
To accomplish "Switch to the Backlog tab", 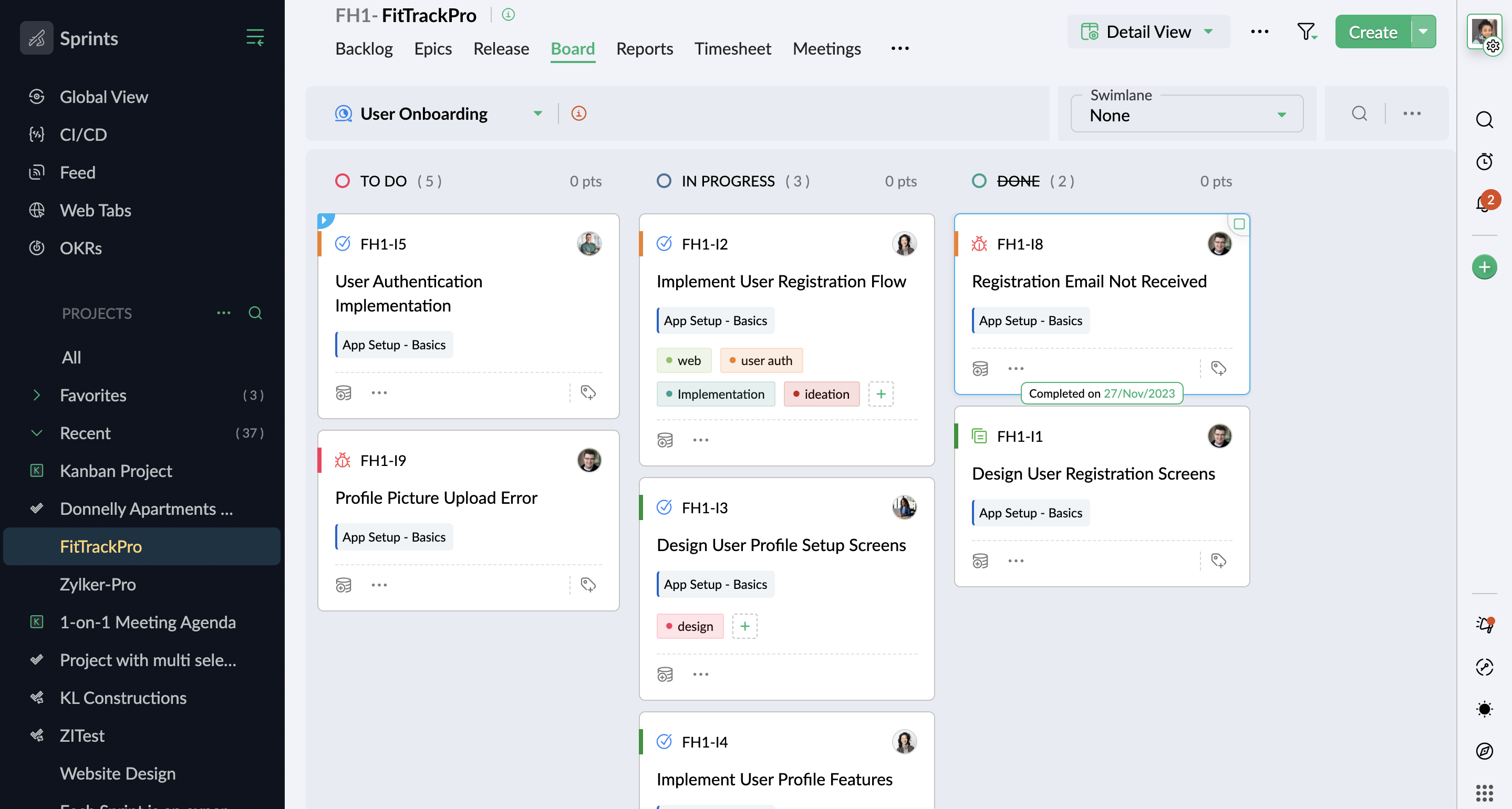I will [364, 48].
